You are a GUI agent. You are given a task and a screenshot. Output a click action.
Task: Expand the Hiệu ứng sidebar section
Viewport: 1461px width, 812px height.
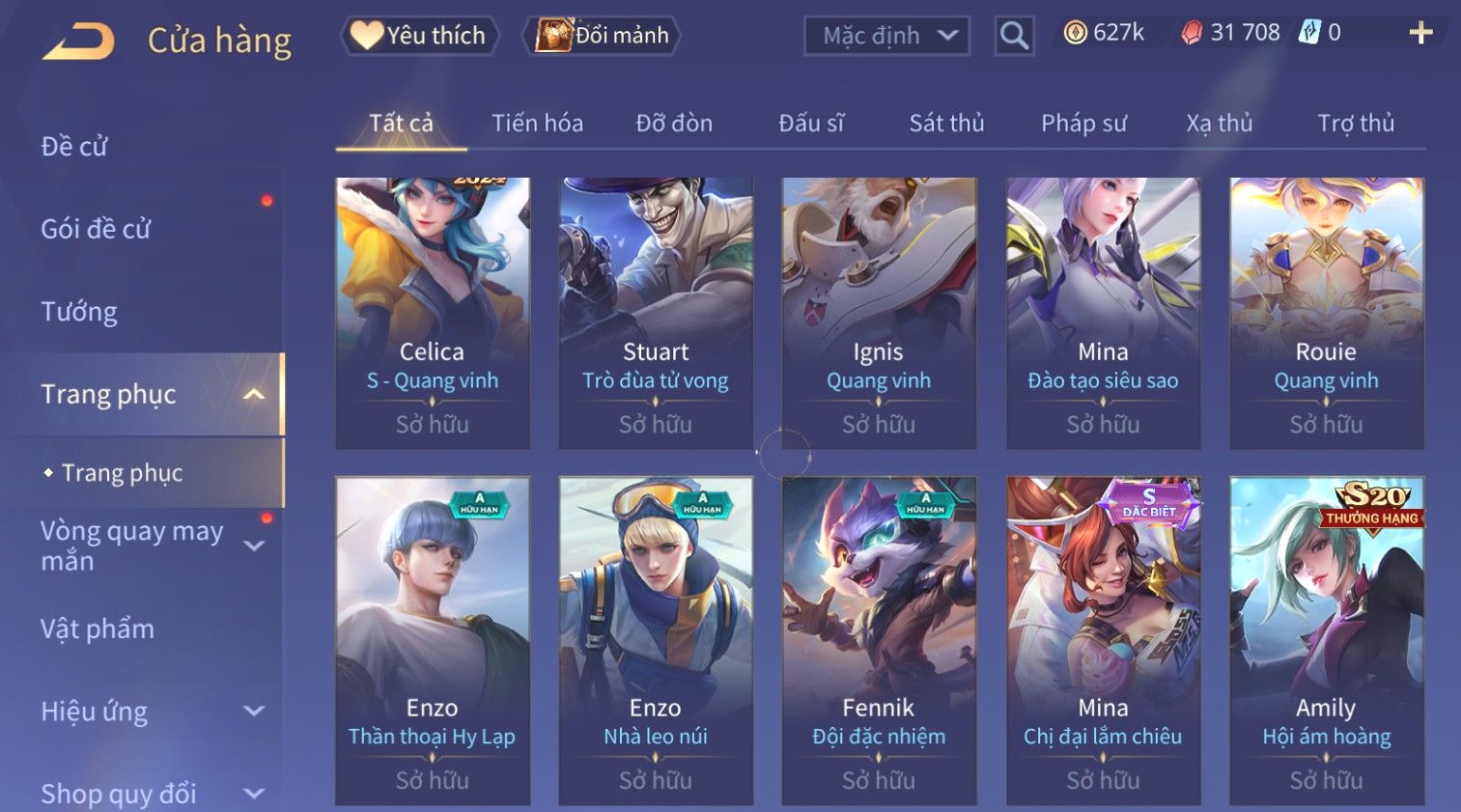(x=254, y=712)
